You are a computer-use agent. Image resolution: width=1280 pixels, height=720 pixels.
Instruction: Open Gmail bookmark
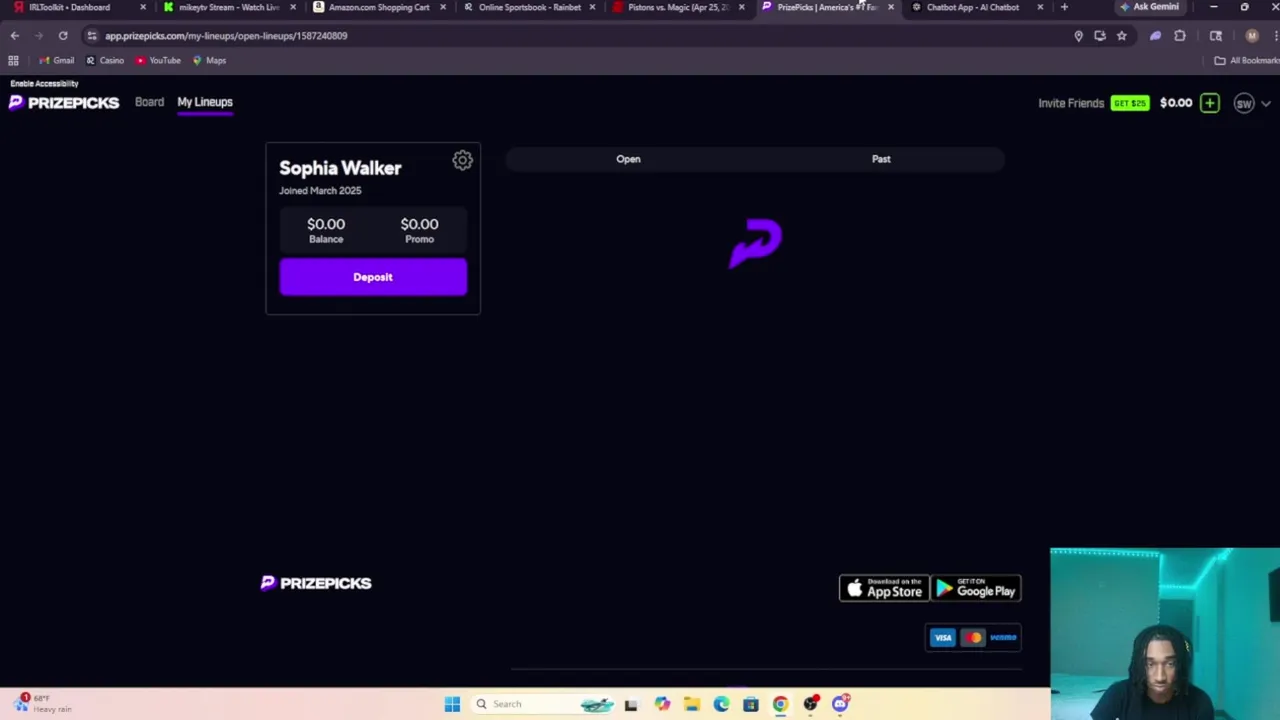[x=56, y=61]
